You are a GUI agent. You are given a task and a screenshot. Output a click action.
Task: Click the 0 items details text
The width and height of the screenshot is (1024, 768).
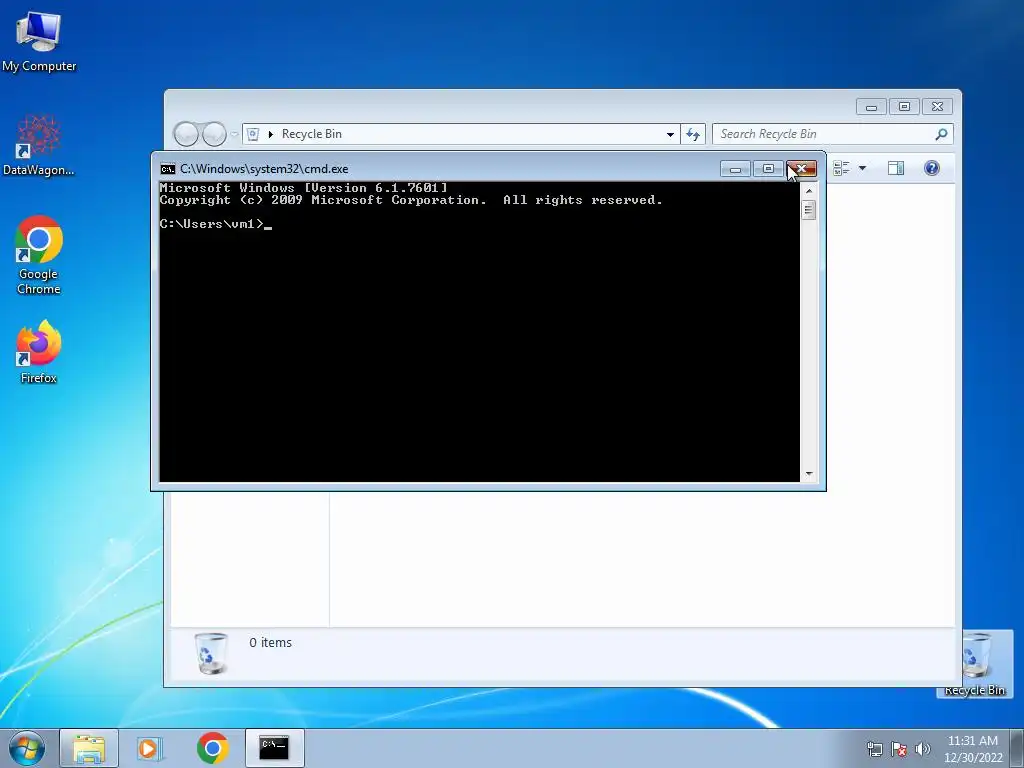click(x=270, y=643)
